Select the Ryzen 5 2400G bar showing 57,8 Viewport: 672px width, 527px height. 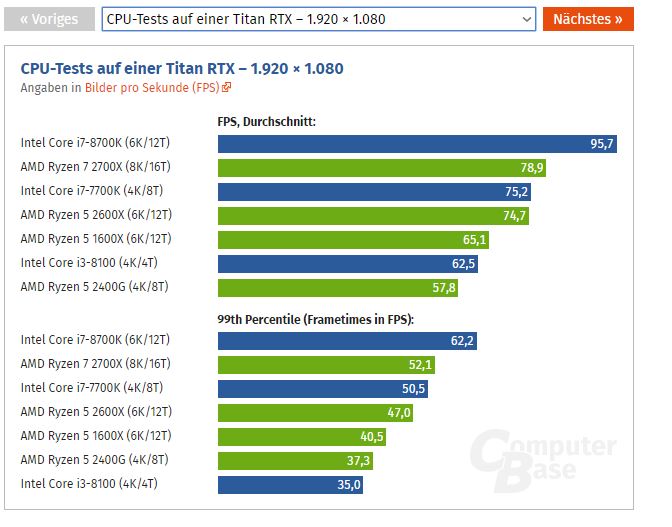[x=338, y=288]
